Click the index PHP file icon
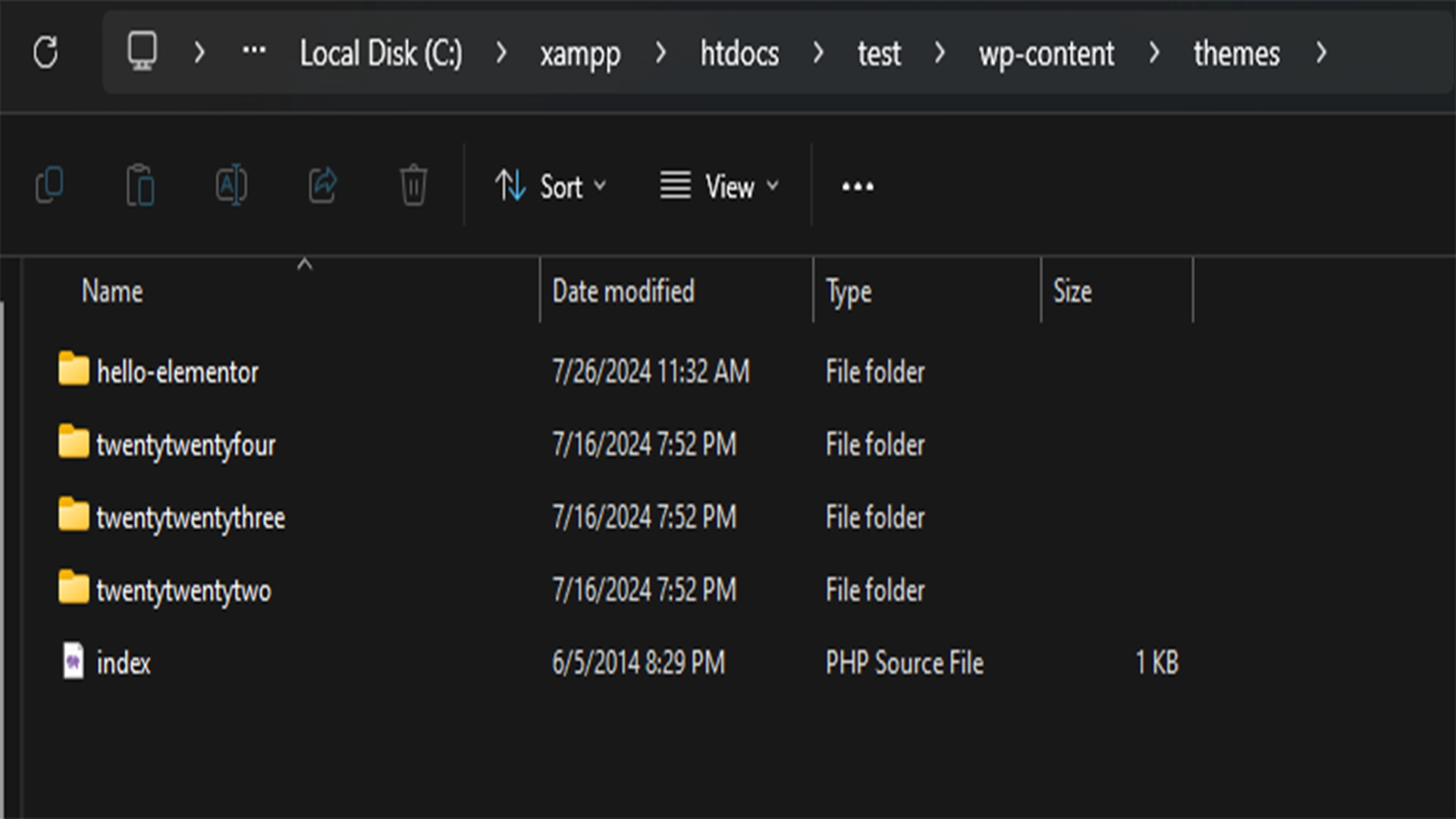 pos(74,661)
